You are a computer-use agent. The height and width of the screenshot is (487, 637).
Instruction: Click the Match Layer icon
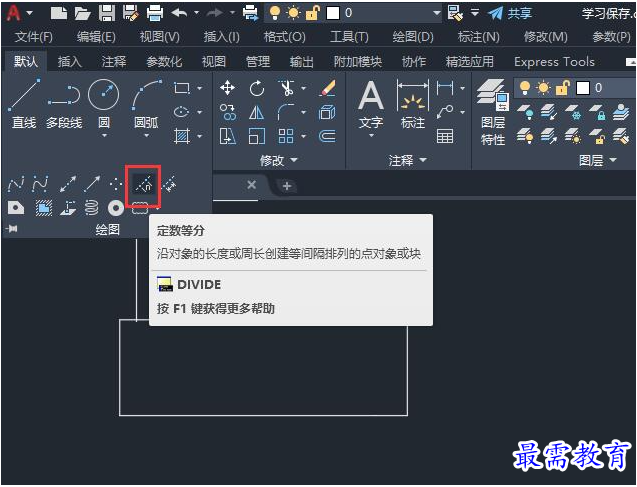[x=621, y=136]
